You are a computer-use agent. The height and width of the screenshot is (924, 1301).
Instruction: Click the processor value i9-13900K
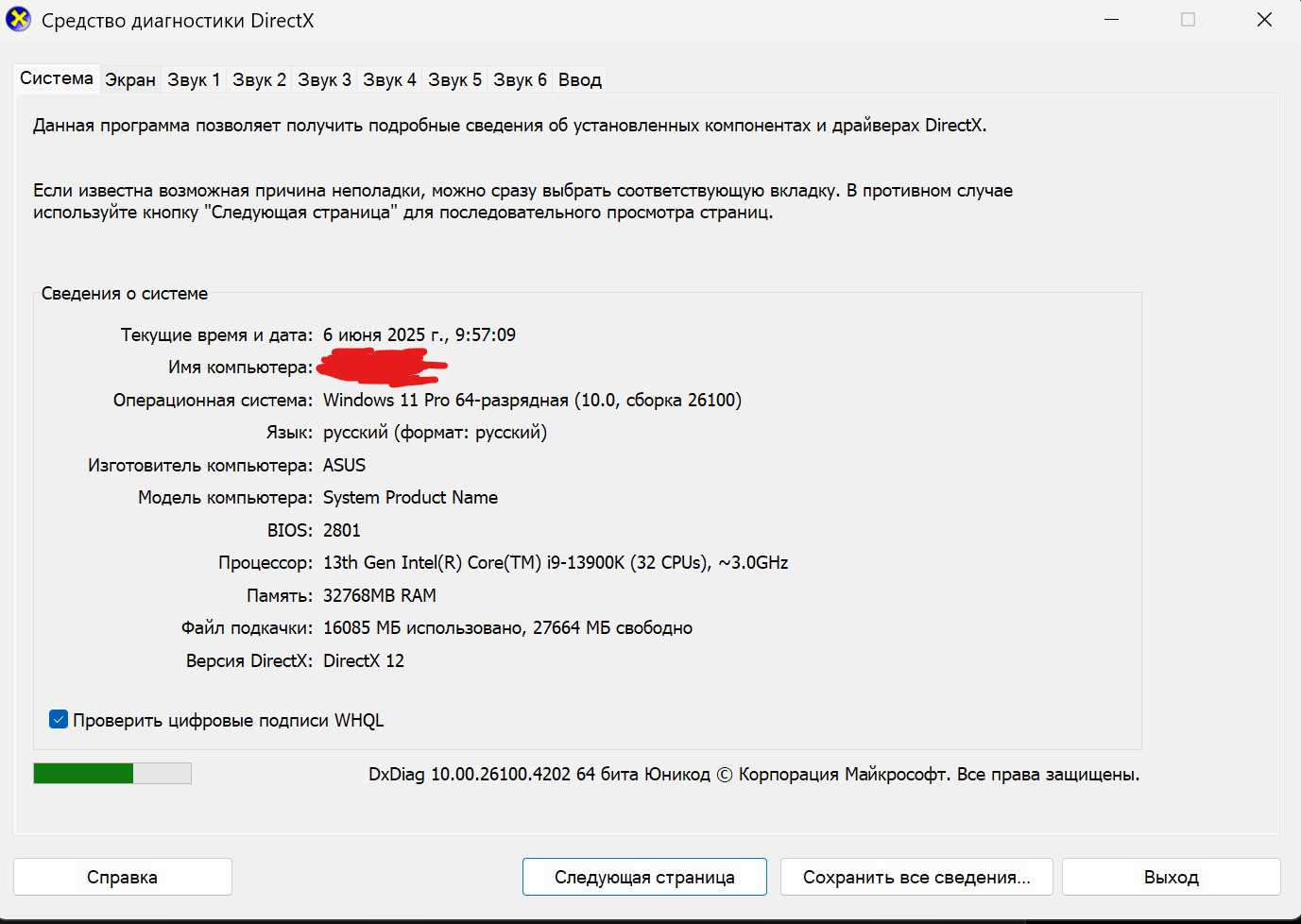556,563
